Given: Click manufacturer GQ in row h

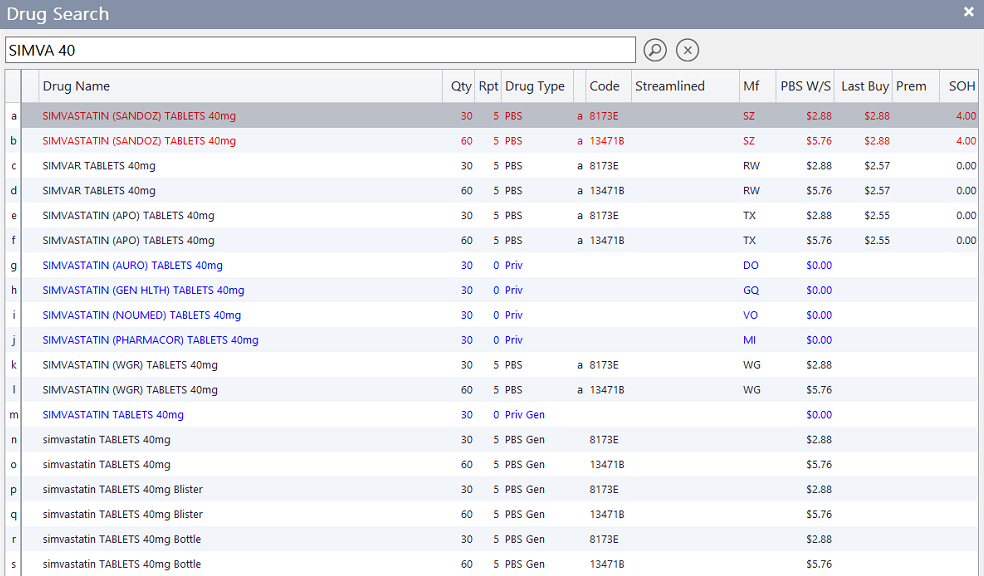Looking at the screenshot, I should (751, 290).
